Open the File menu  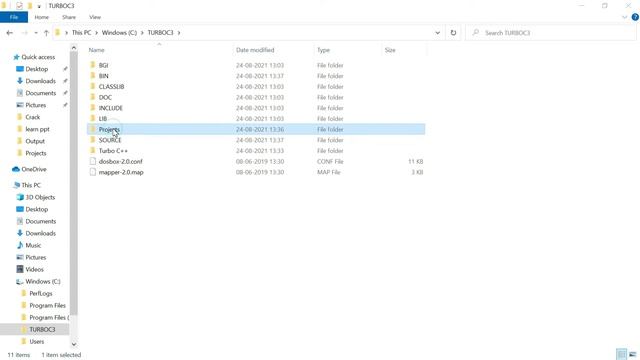pos(14,17)
